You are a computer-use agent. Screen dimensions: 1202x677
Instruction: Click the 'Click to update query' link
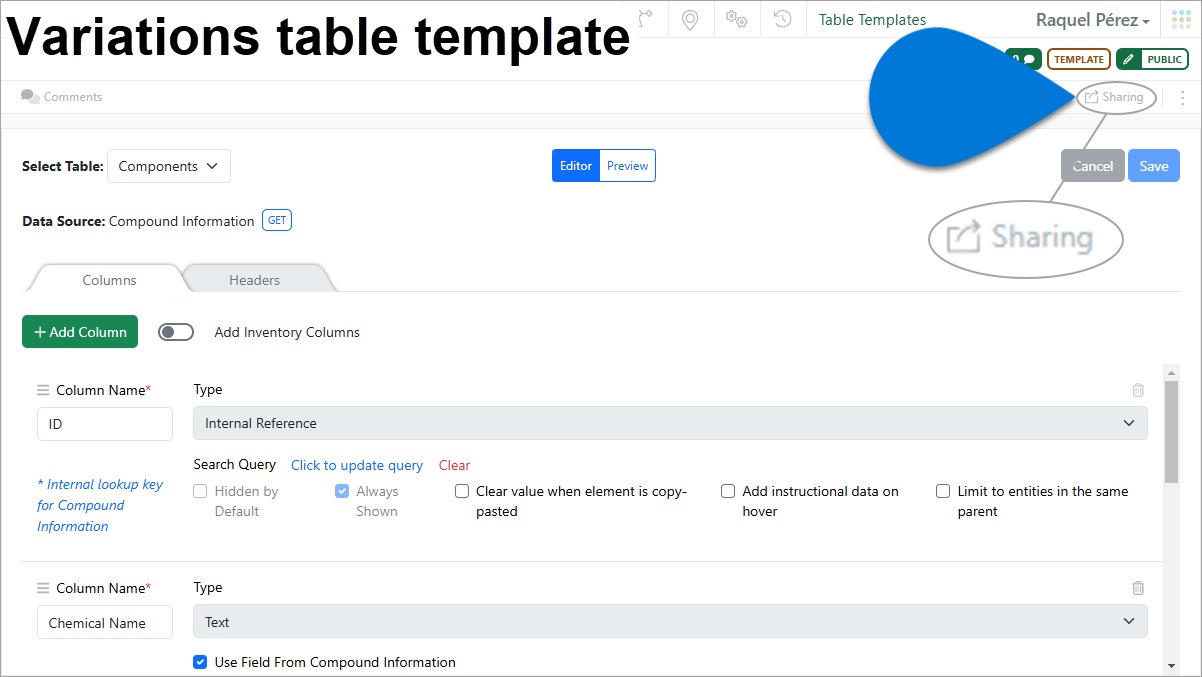click(x=356, y=465)
